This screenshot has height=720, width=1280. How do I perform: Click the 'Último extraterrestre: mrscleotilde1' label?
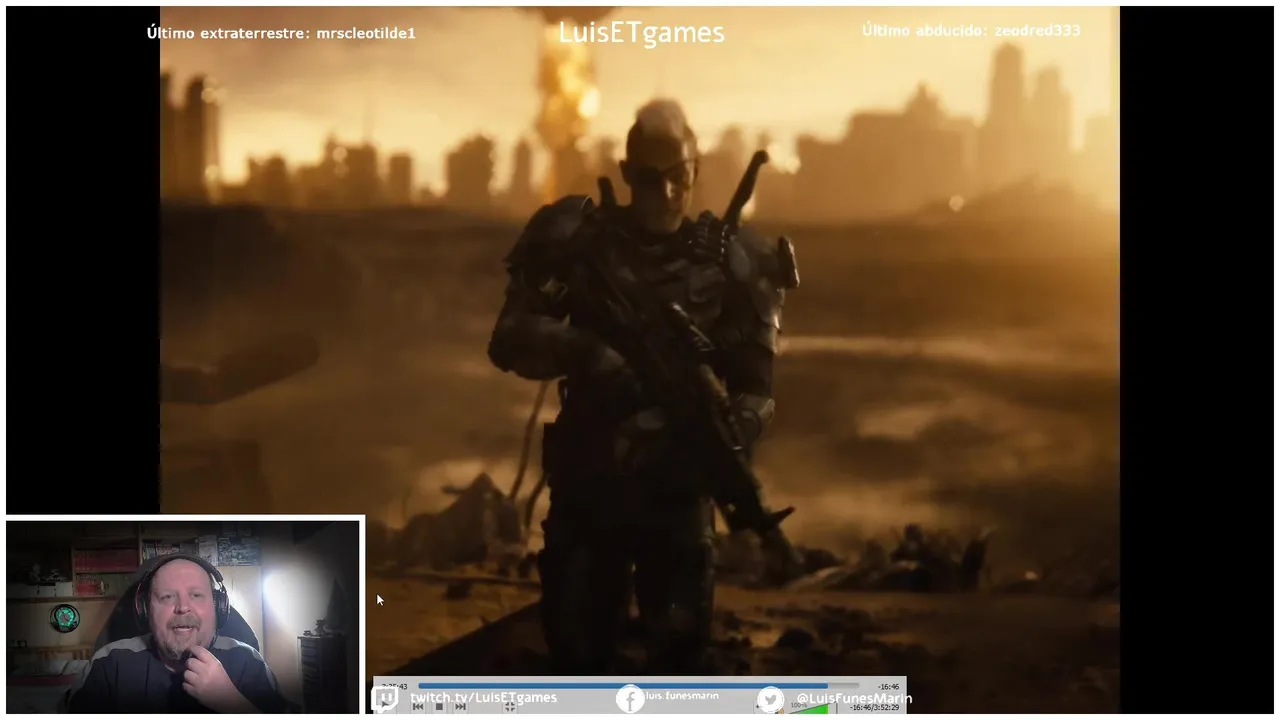(x=281, y=33)
